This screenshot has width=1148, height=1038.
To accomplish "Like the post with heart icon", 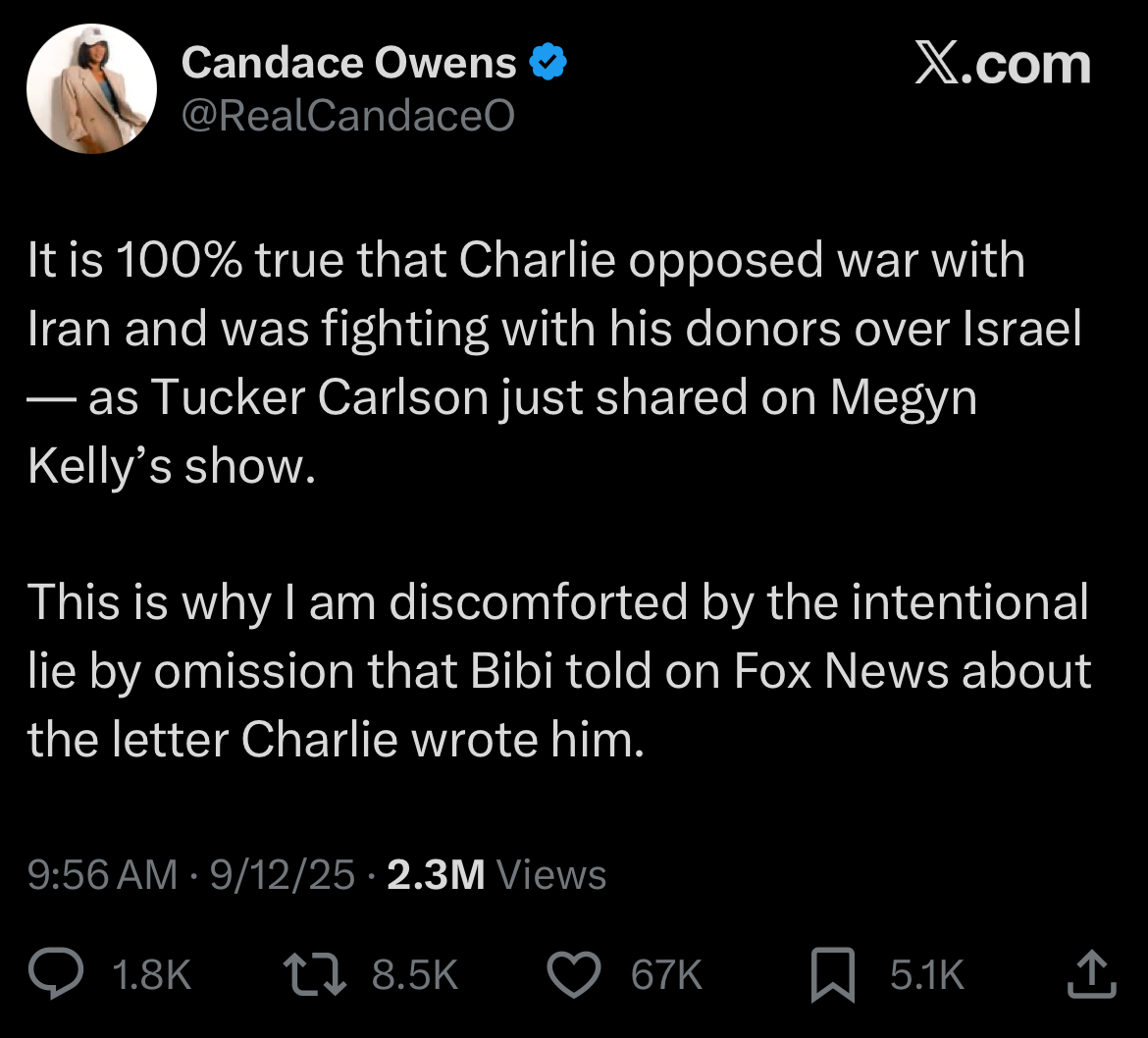I will (x=574, y=975).
